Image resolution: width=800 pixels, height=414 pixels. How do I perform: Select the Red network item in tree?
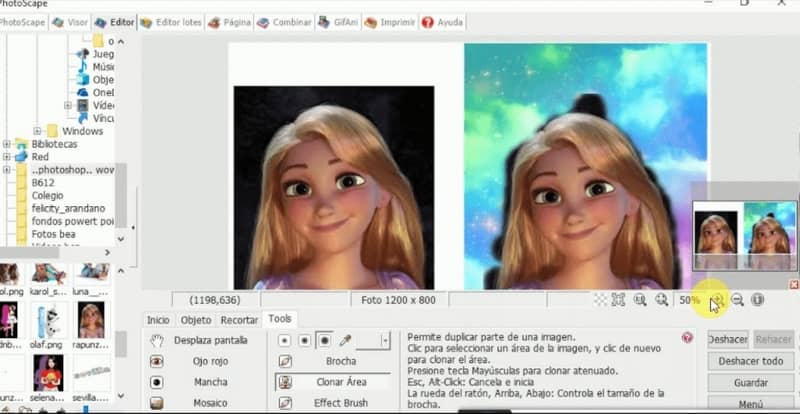[x=40, y=157]
